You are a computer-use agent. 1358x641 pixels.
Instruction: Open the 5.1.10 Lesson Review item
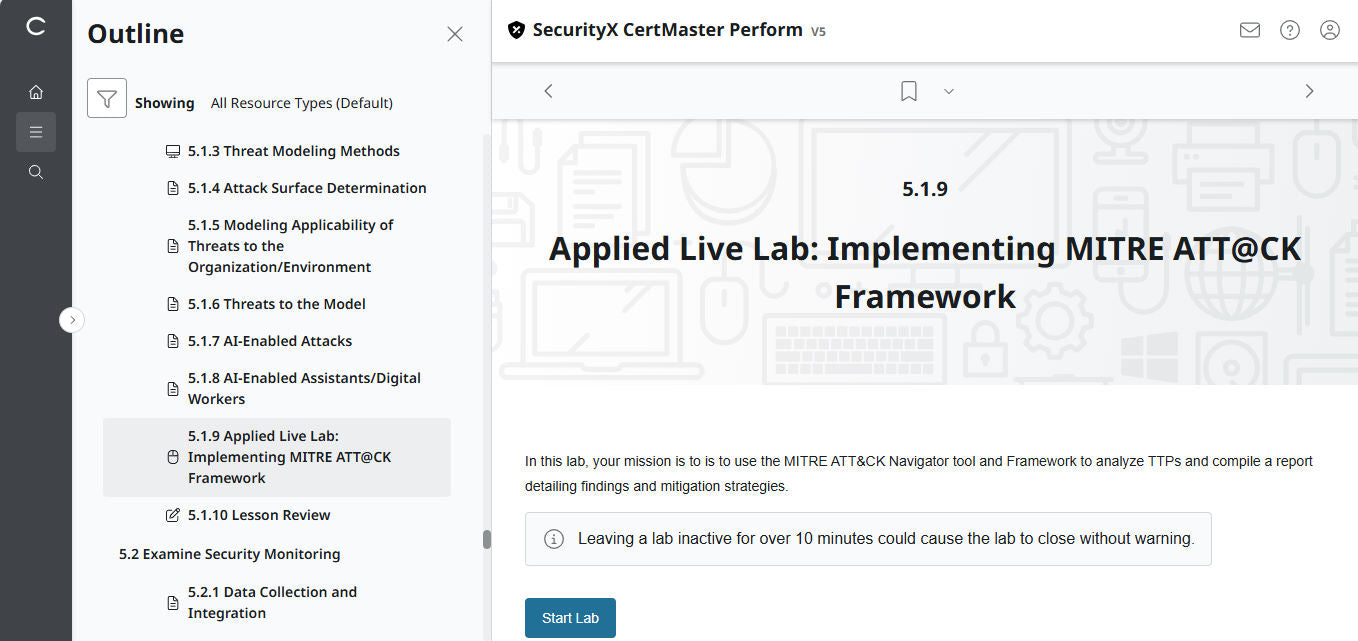click(259, 514)
